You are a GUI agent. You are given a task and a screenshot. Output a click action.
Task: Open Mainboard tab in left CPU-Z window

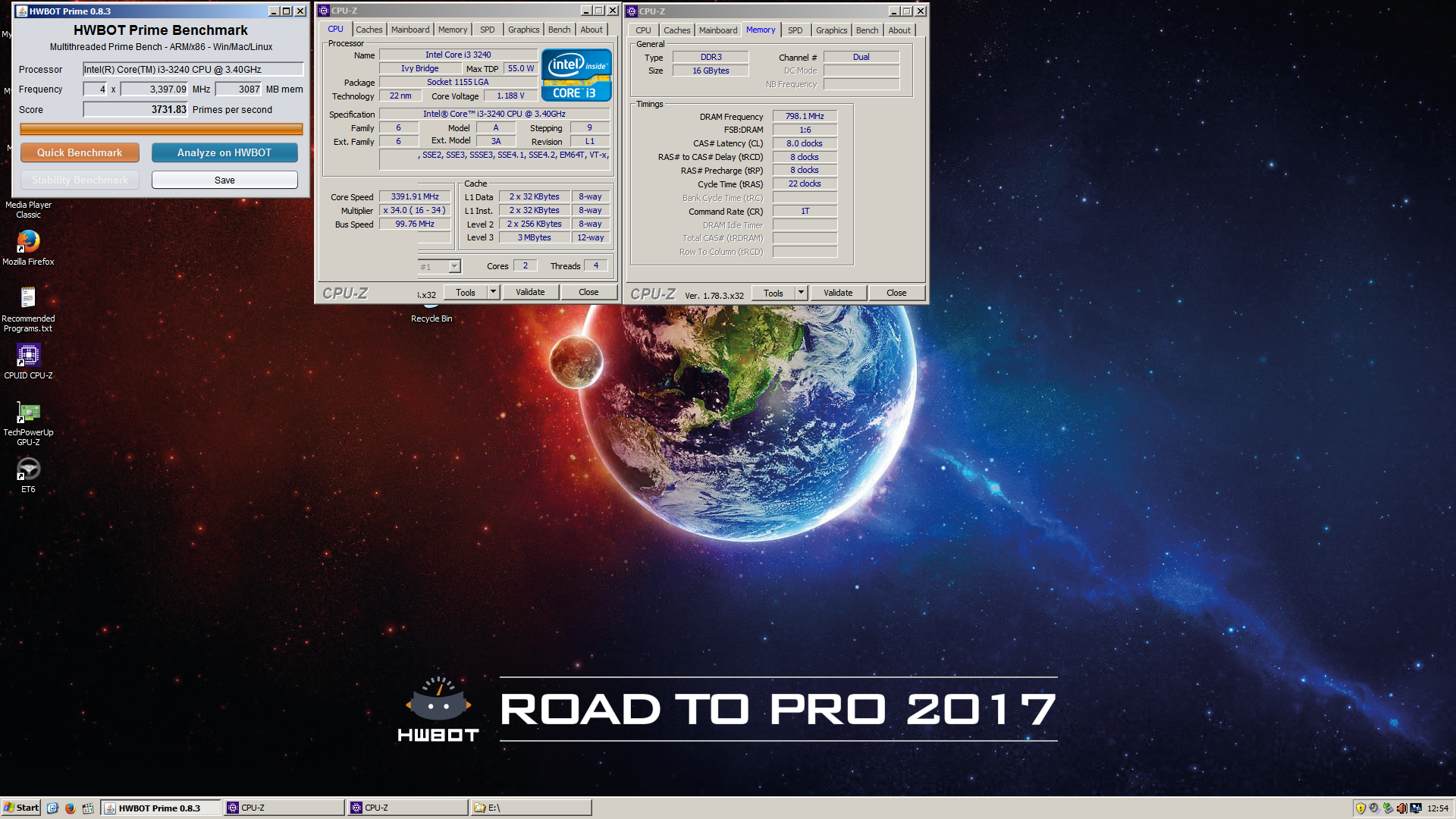click(x=410, y=30)
